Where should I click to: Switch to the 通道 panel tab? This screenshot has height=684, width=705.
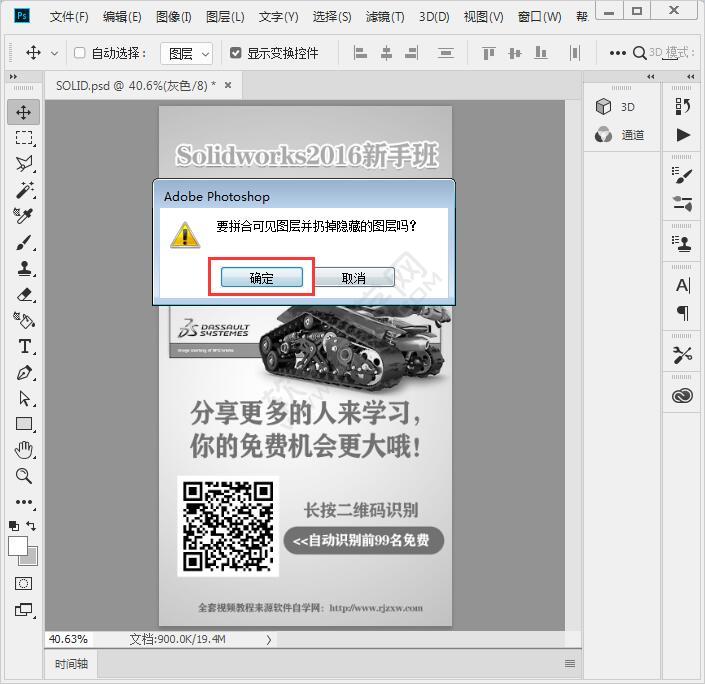point(620,135)
